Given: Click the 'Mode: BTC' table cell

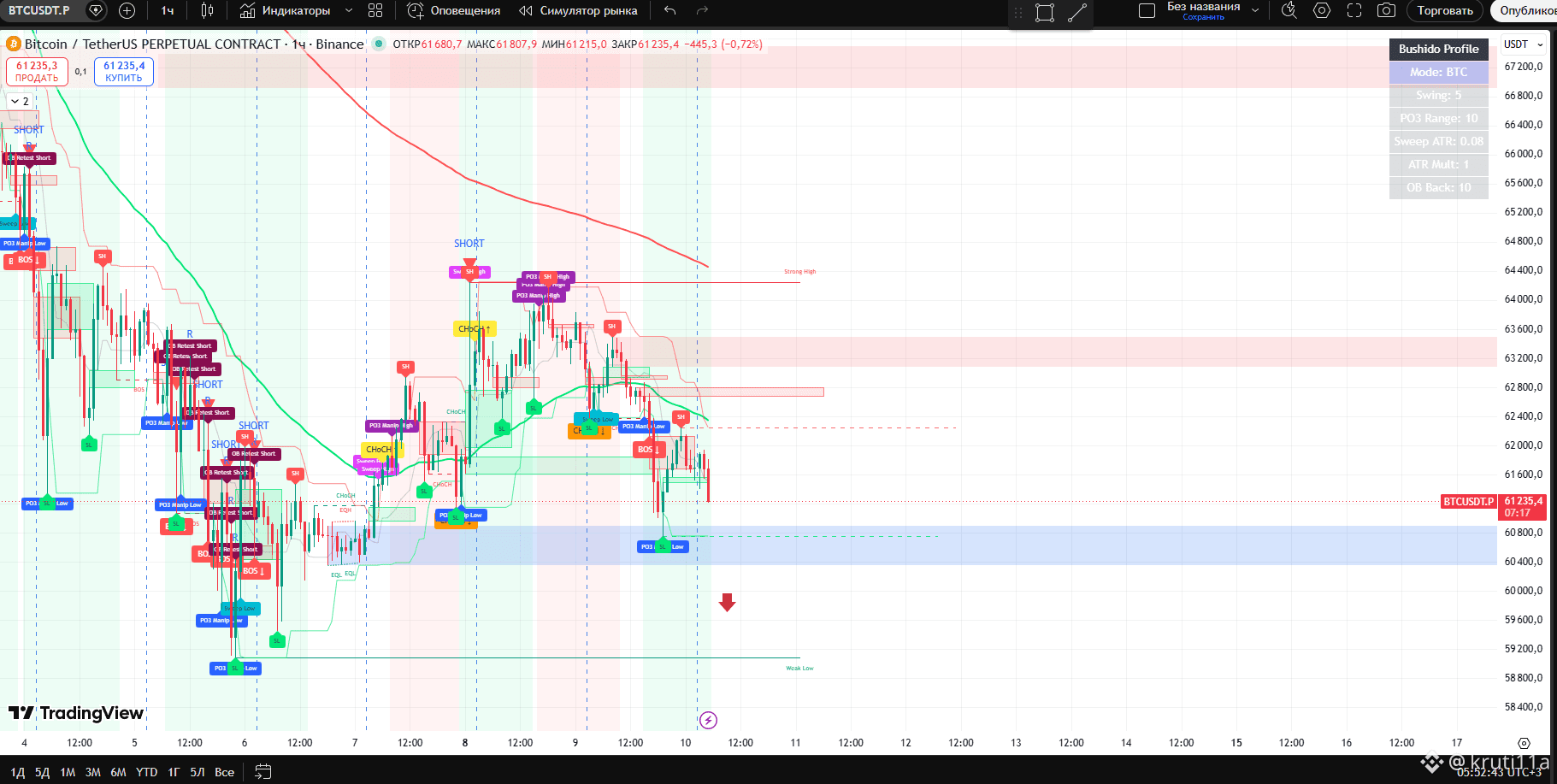Looking at the screenshot, I should [1439, 72].
